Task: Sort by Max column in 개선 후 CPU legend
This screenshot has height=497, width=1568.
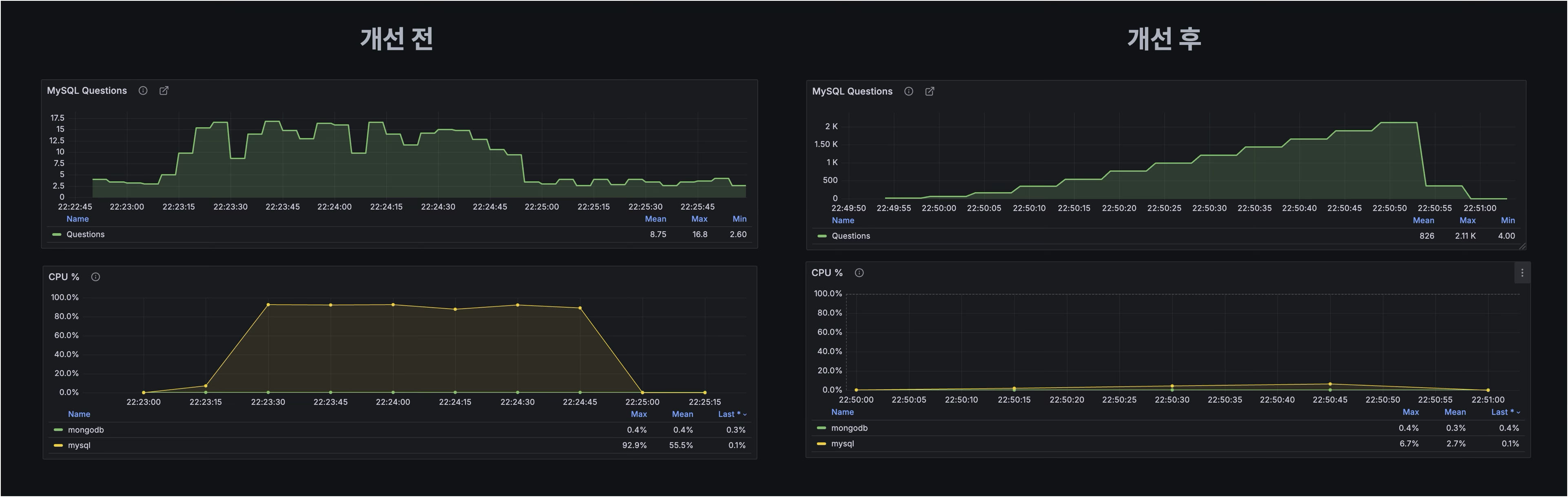Action: (1411, 413)
